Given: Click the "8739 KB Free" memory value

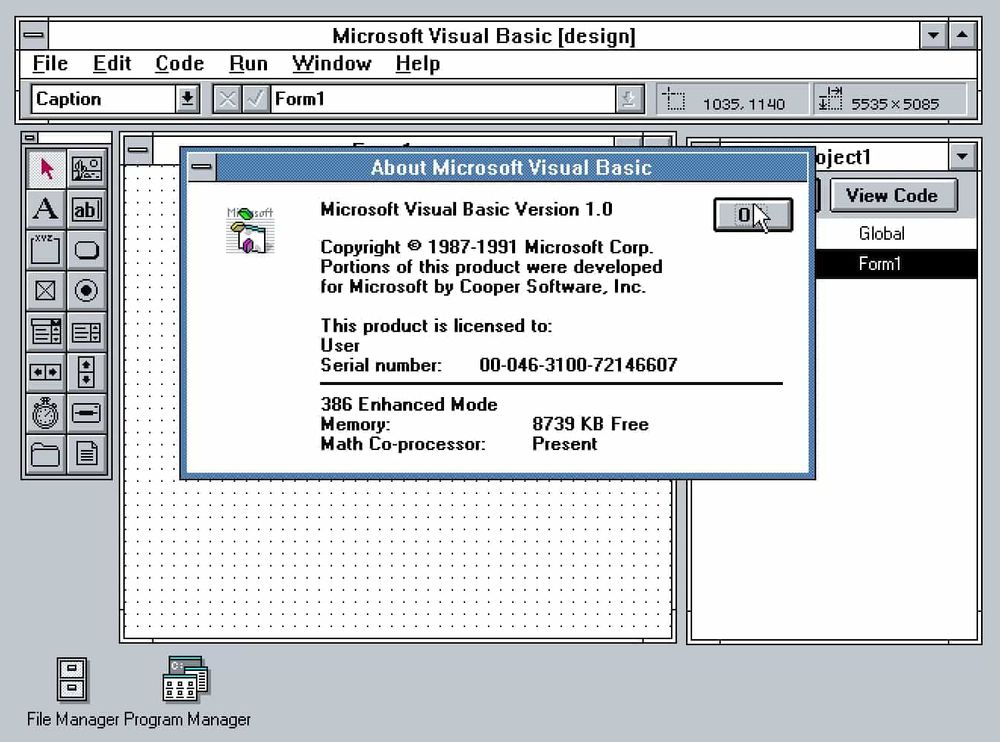Looking at the screenshot, I should pyautogui.click(x=590, y=424).
